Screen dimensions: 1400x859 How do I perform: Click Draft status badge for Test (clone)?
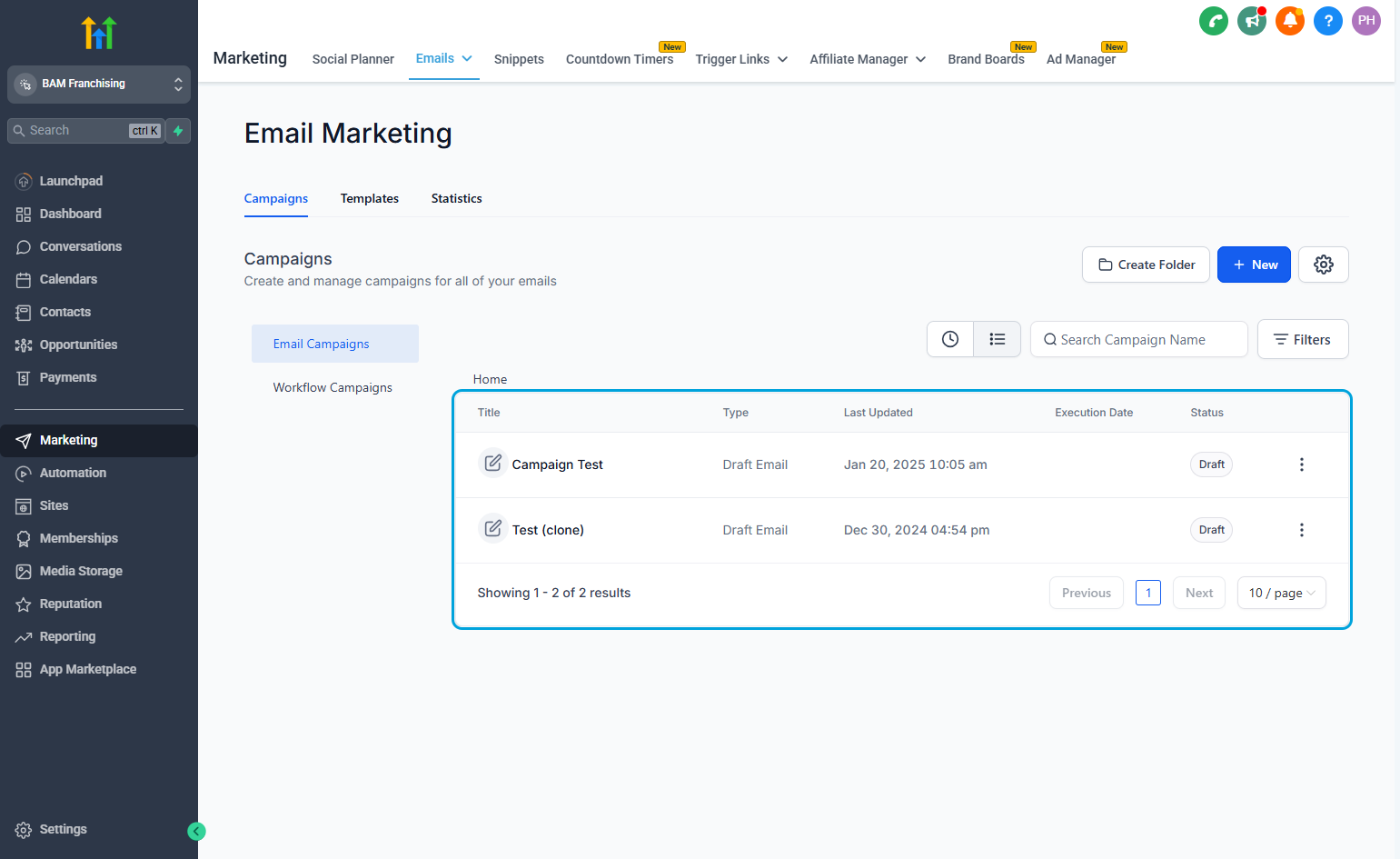(x=1211, y=530)
